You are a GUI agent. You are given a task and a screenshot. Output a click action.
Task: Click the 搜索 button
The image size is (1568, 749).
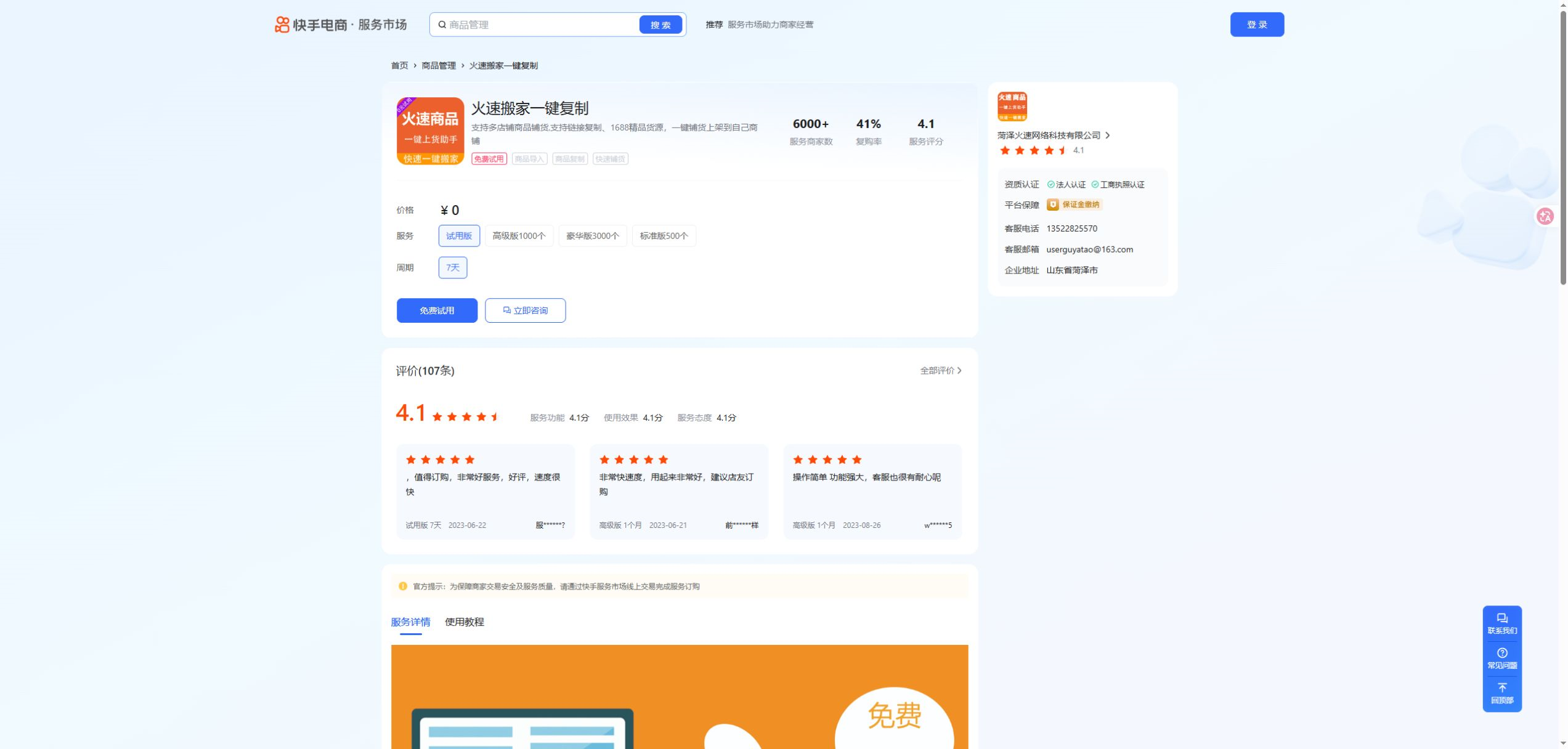pos(660,25)
